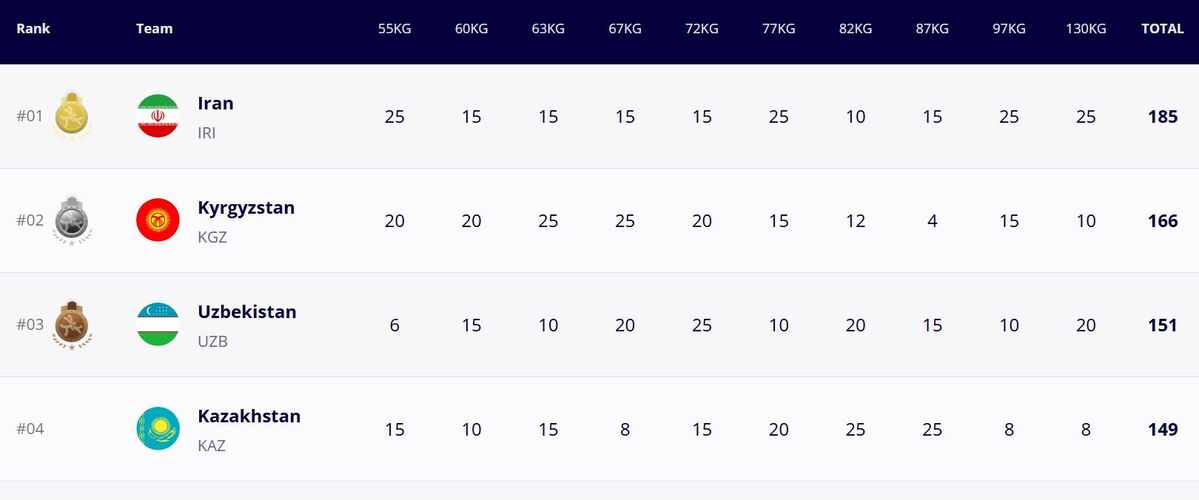Image resolution: width=1199 pixels, height=500 pixels.
Task: Select the Uzbekistan team name
Action: pyautogui.click(x=247, y=312)
